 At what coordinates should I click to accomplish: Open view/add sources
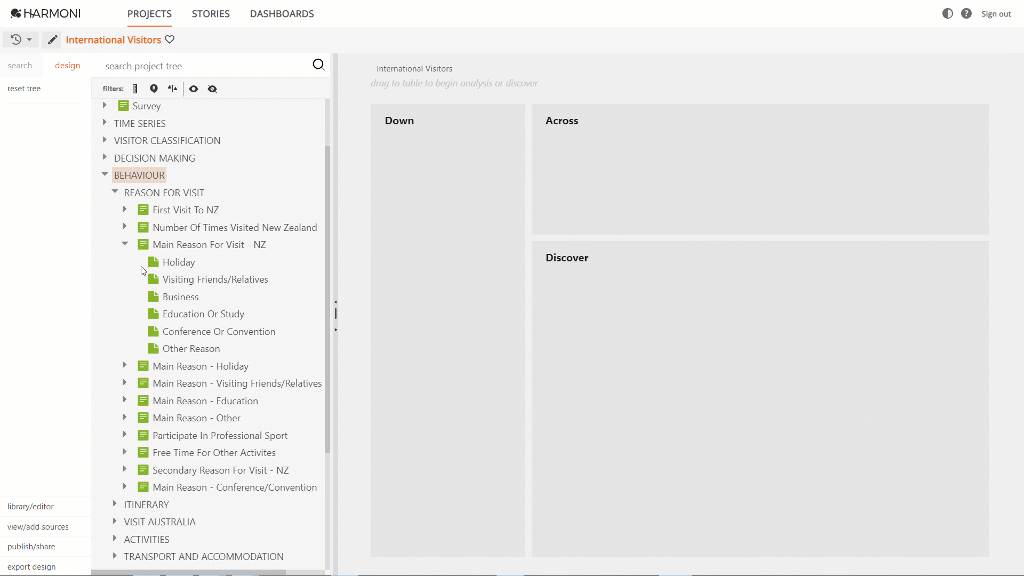click(x=38, y=526)
